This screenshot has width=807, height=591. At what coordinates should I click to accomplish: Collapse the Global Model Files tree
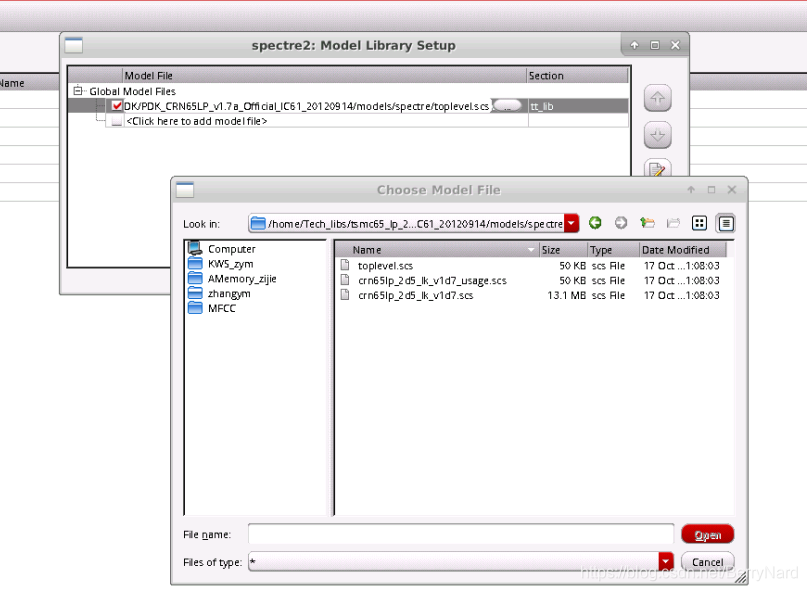pyautogui.click(x=78, y=91)
